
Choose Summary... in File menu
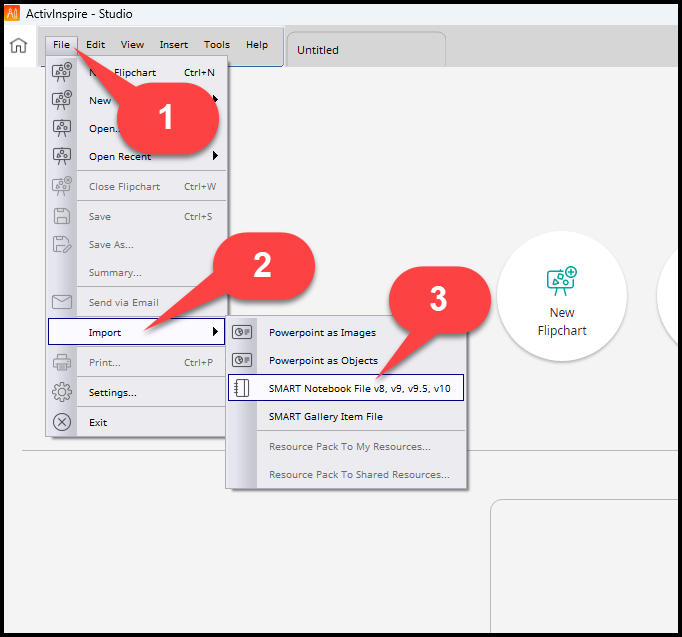(x=137, y=273)
